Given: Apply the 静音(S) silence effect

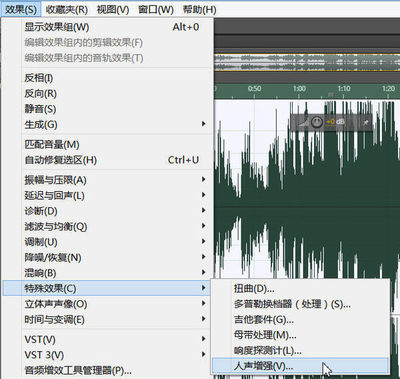Looking at the screenshot, I should point(107,109).
